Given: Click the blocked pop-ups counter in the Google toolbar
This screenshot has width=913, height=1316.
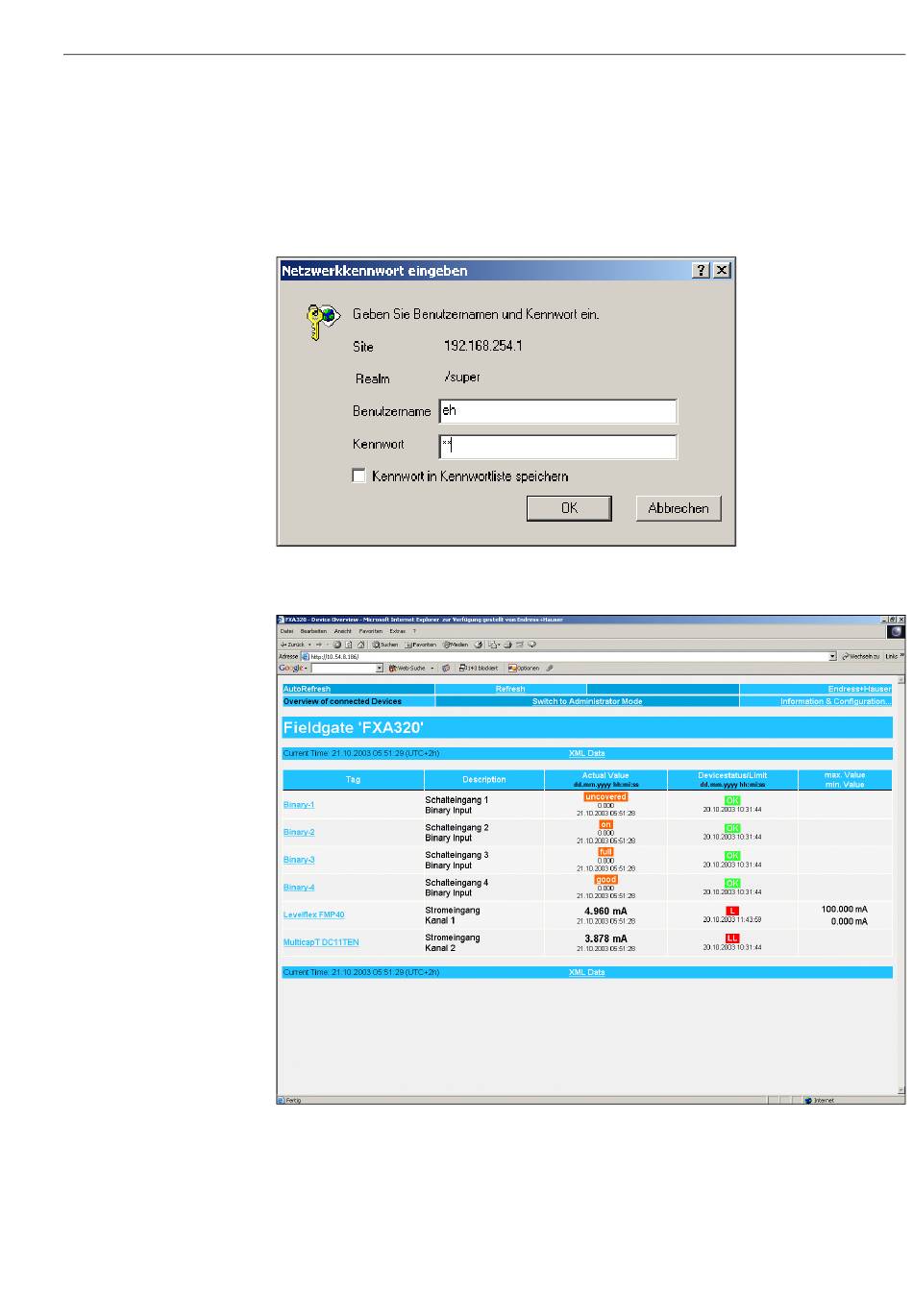Looking at the screenshot, I should pyautogui.click(x=479, y=668).
